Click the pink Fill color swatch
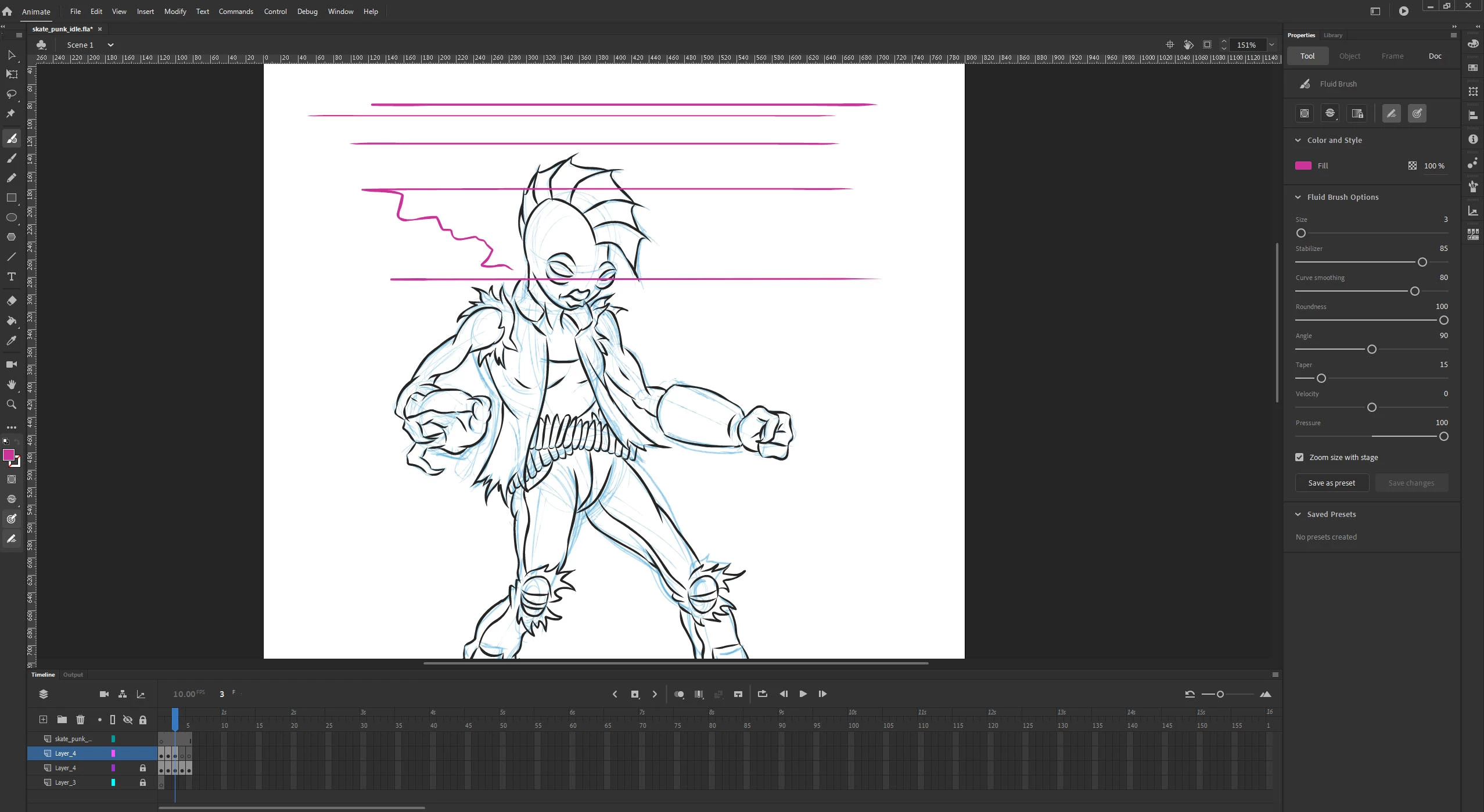This screenshot has height=812, width=1484. [x=1303, y=166]
